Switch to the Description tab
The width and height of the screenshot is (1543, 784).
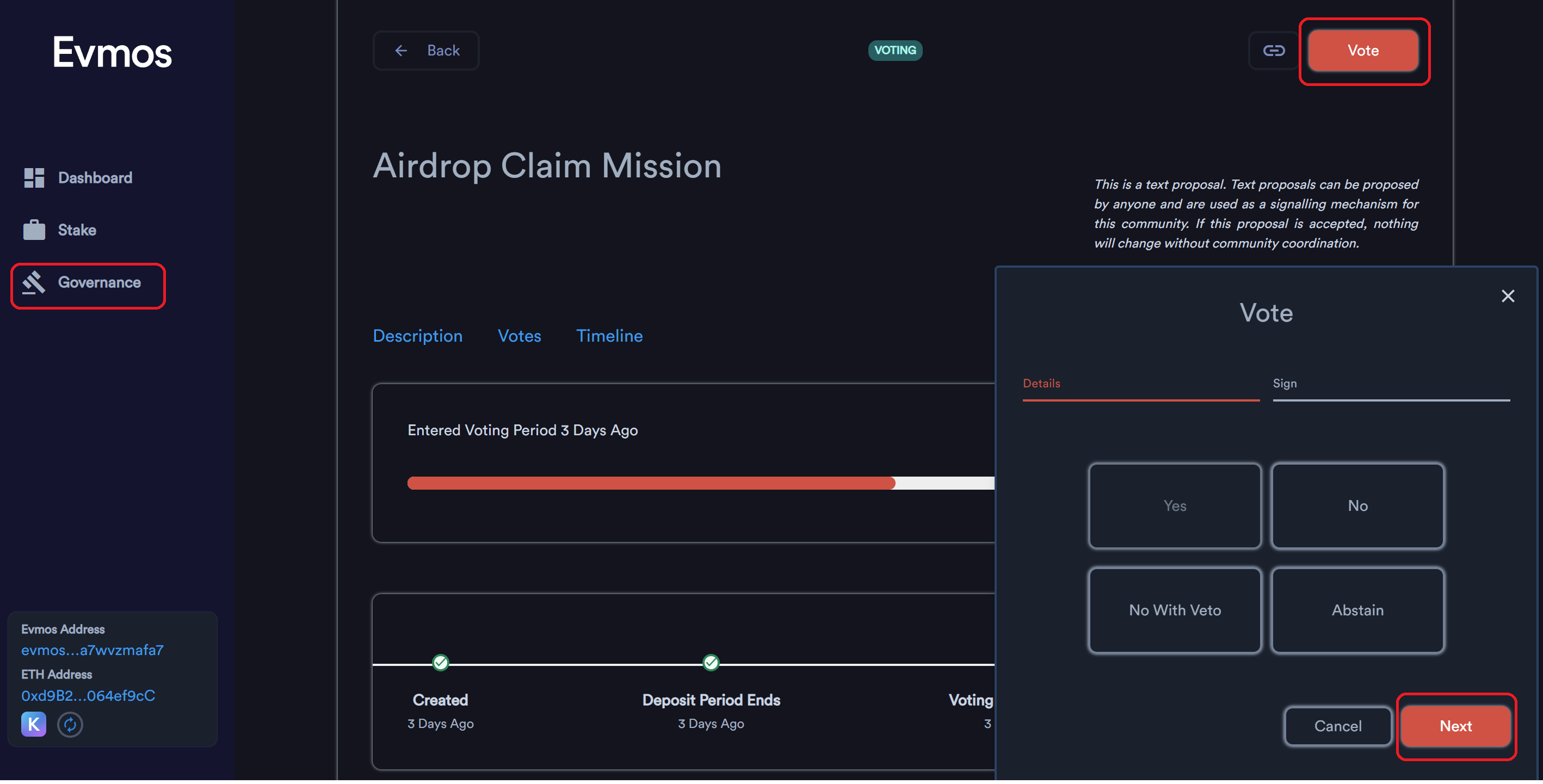(417, 336)
